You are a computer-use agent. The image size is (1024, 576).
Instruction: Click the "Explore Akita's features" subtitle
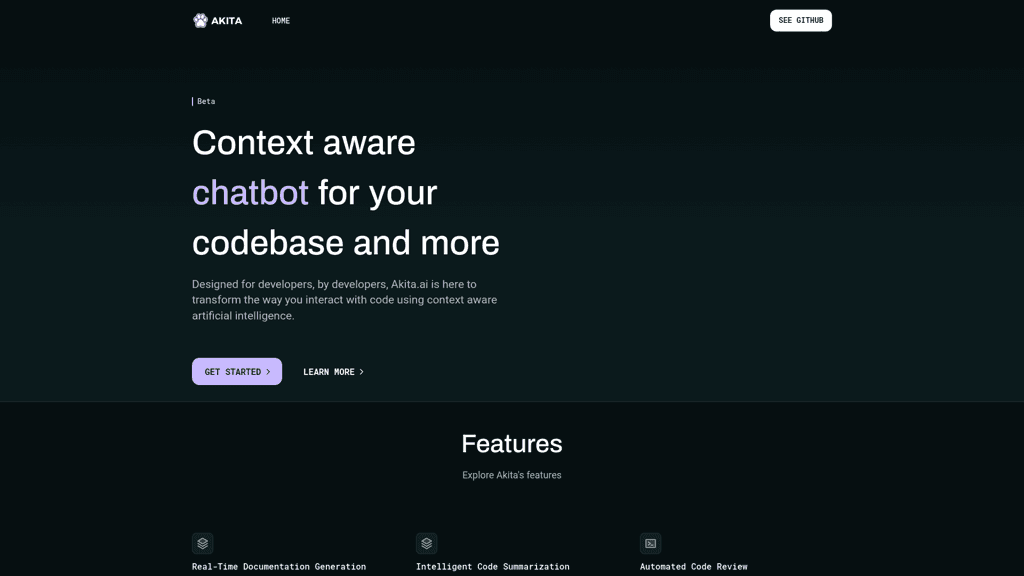[512, 475]
